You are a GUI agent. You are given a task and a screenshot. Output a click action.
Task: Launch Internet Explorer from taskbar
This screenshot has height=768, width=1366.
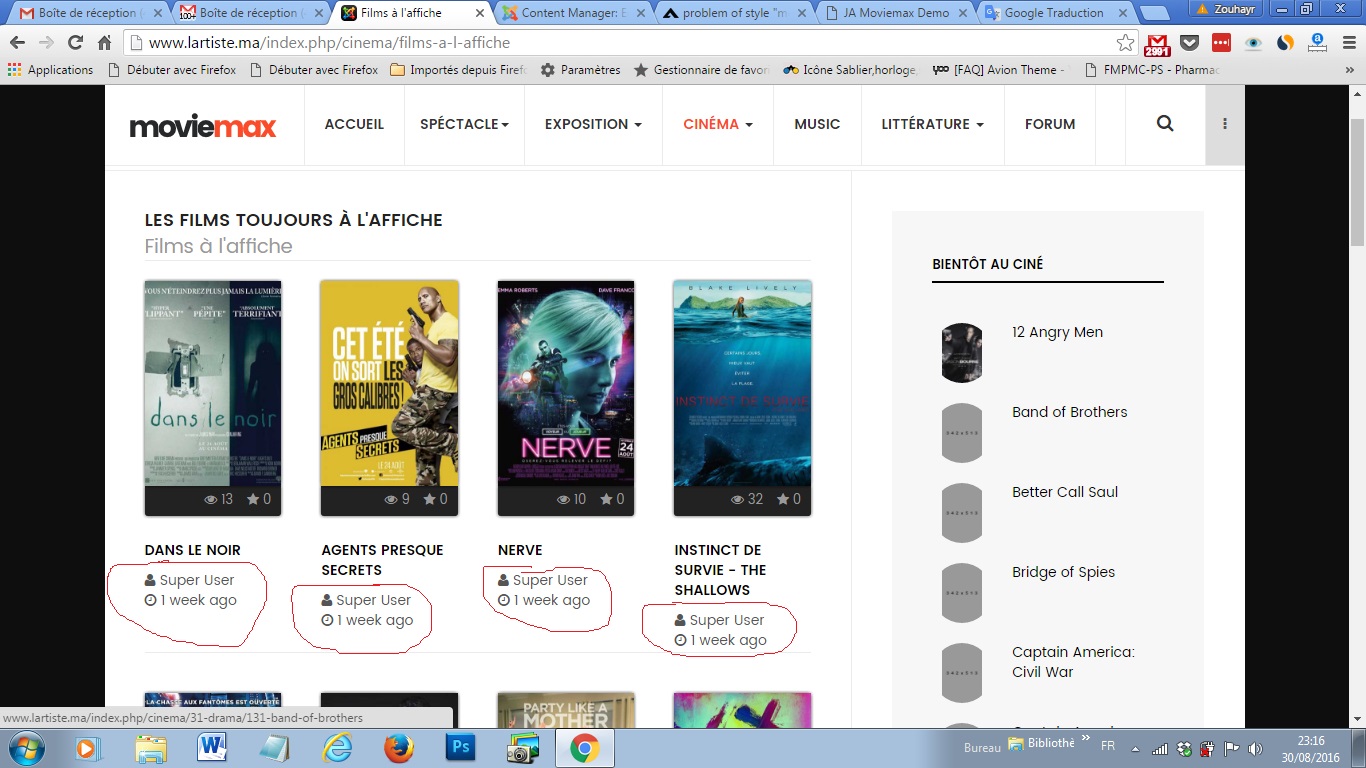337,748
